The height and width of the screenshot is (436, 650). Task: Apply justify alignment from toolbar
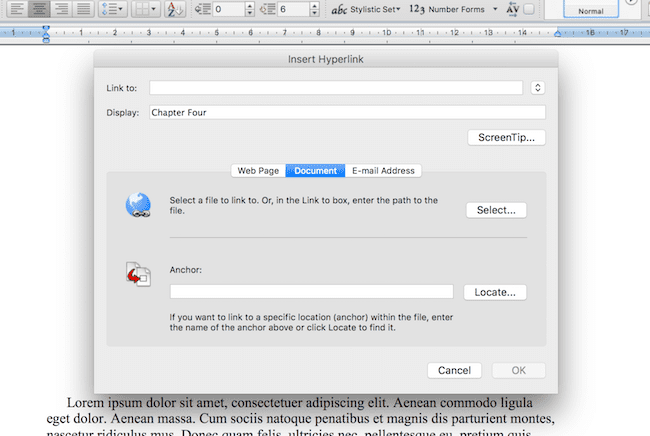click(x=83, y=9)
